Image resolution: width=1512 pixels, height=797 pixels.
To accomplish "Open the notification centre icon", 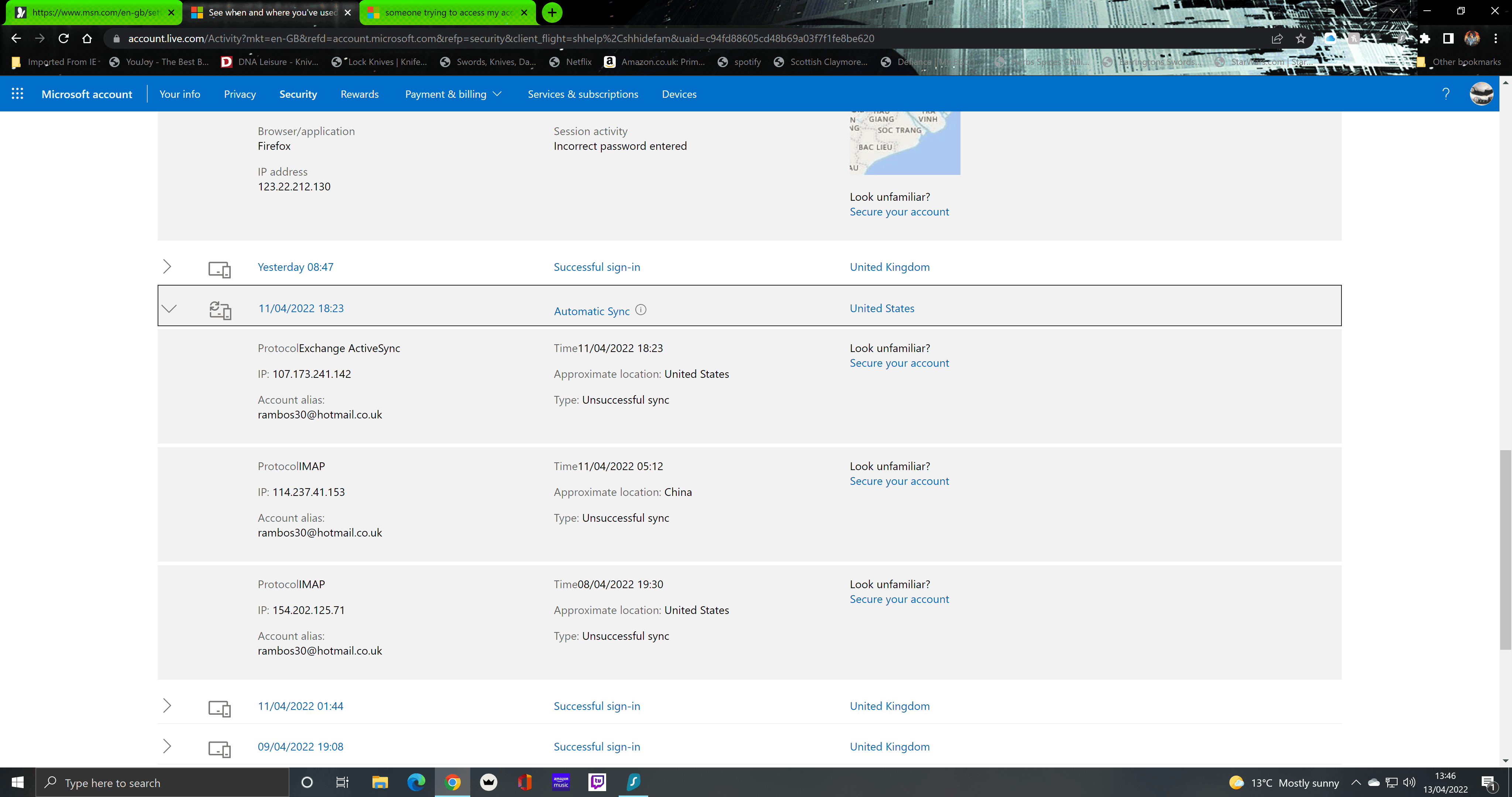I will [x=1488, y=782].
